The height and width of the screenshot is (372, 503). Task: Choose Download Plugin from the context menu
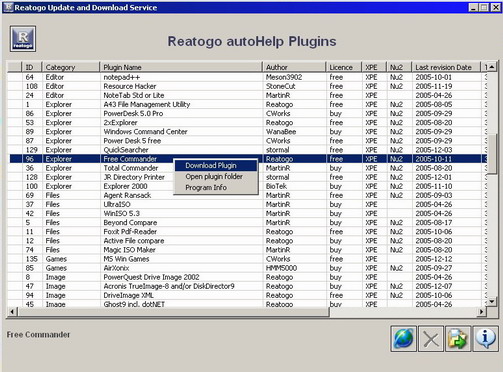pos(216,165)
